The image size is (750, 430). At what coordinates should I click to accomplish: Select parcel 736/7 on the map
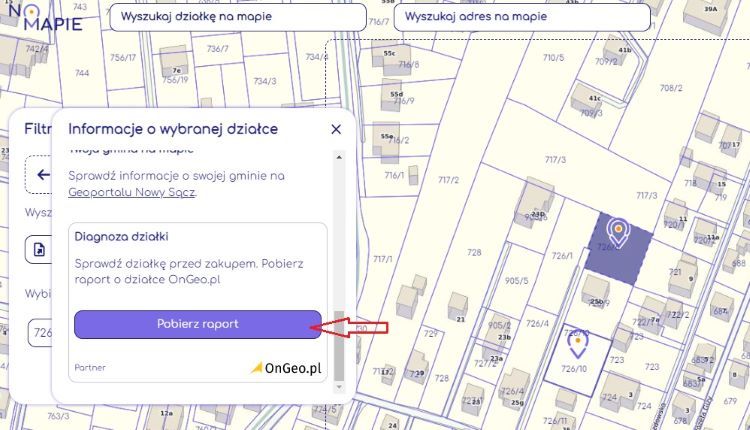tap(218, 49)
